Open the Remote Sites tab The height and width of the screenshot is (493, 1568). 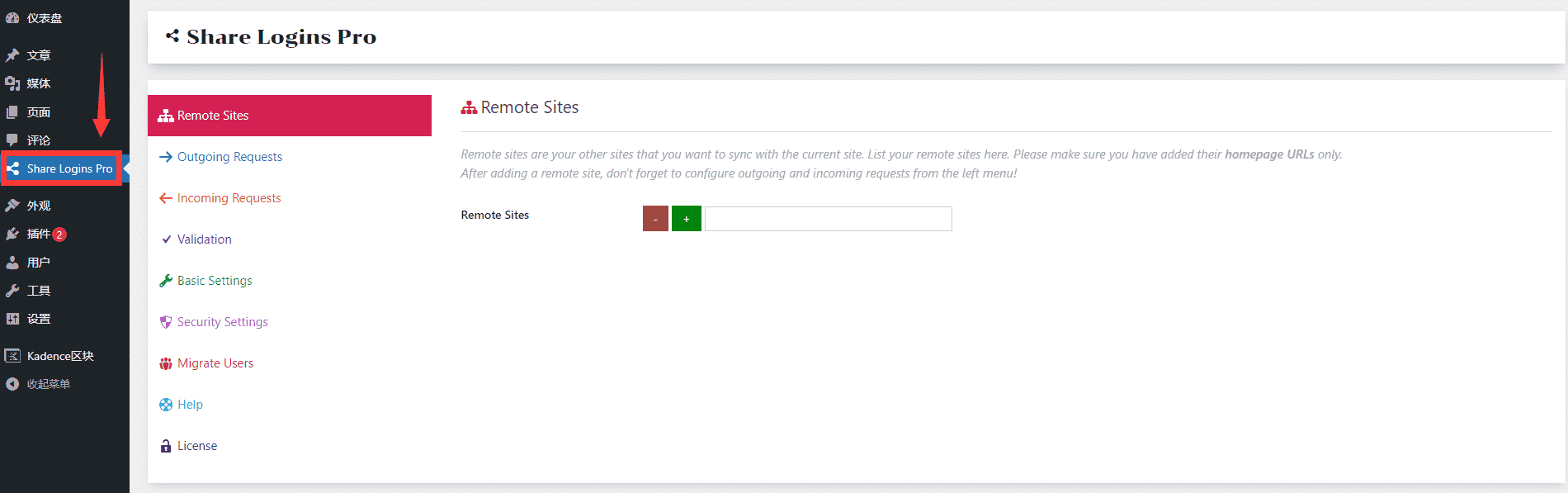click(x=290, y=116)
